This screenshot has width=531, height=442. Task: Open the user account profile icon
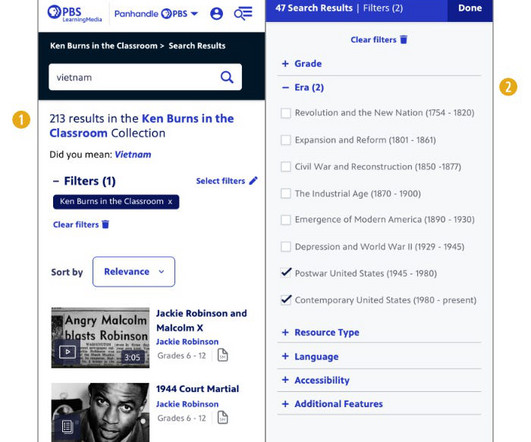(216, 14)
